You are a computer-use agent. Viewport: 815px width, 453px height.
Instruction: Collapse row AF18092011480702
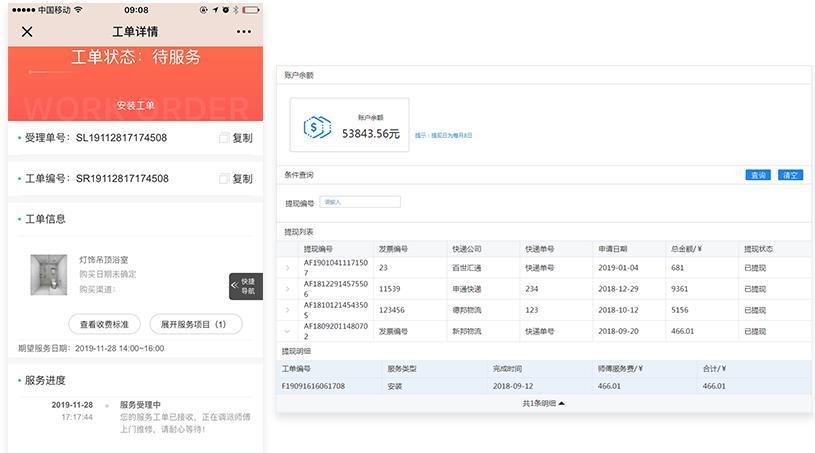pos(287,331)
